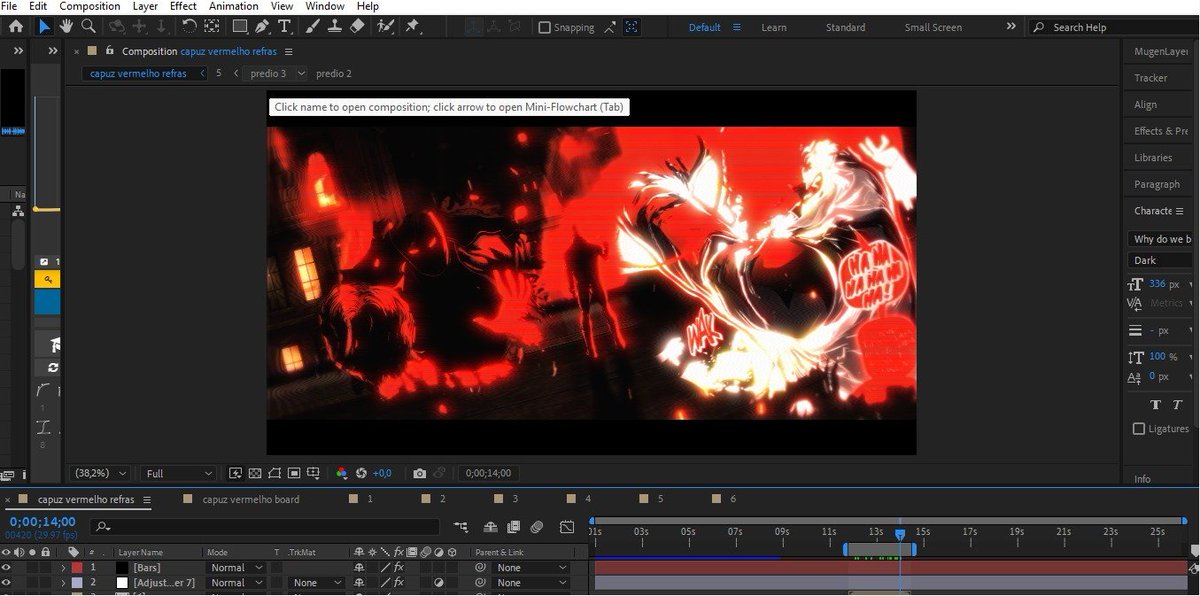Toggle transparency grid in the viewer
Screen dimensions: 1200x596
point(255,473)
